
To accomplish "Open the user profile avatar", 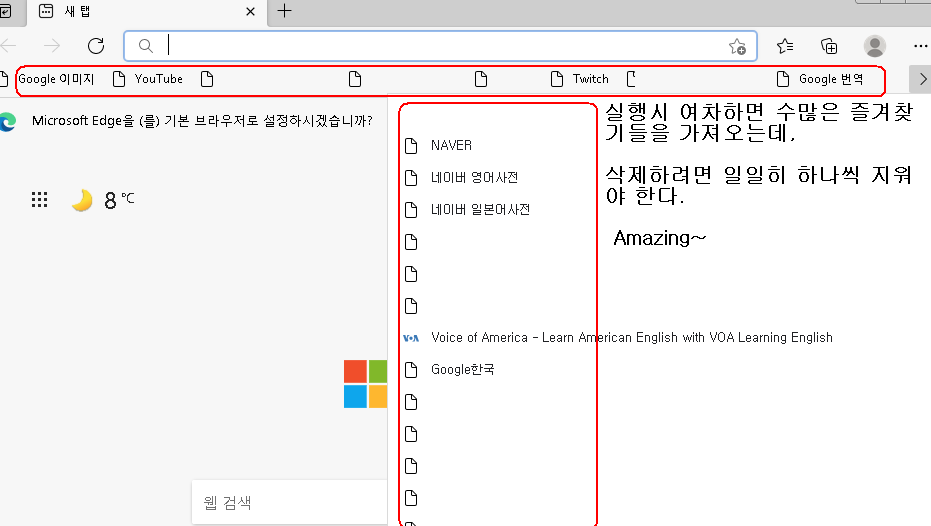I will [x=875, y=46].
